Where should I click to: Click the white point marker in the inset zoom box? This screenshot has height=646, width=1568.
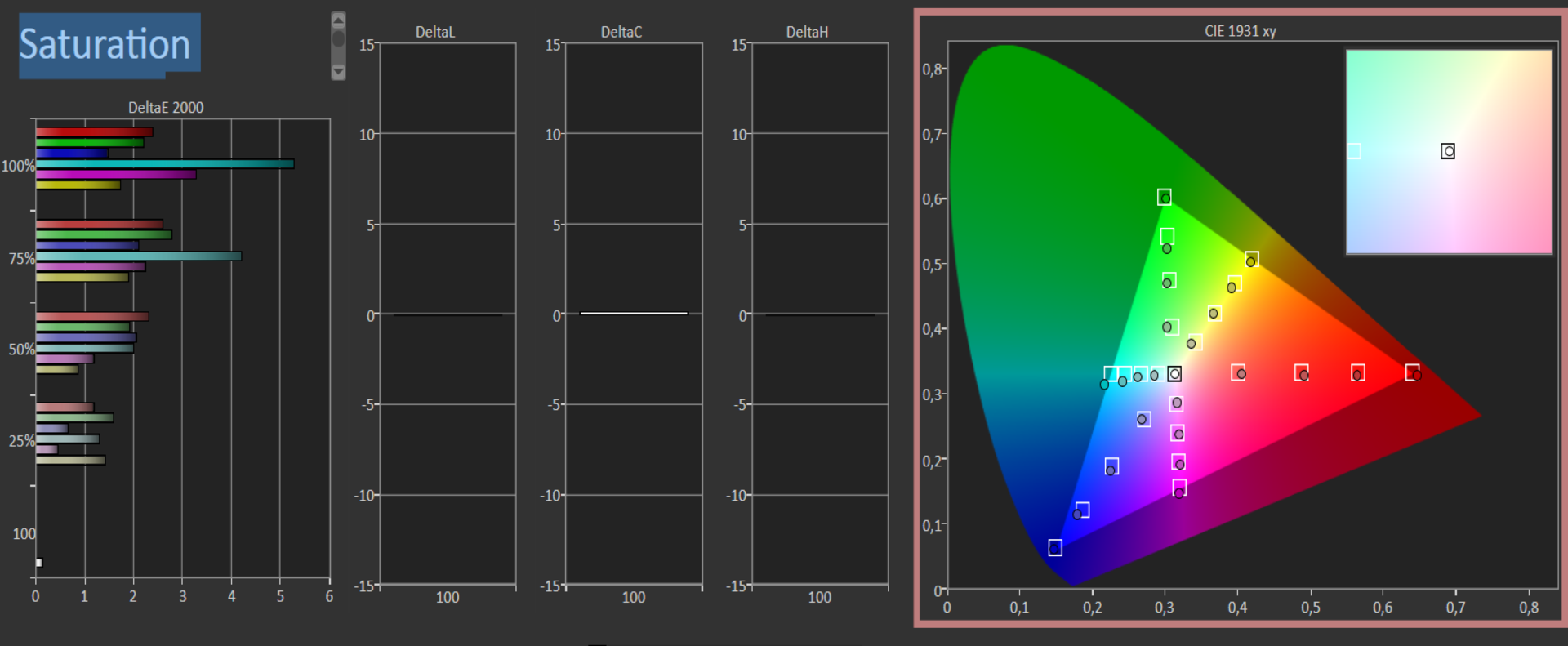click(x=1448, y=151)
